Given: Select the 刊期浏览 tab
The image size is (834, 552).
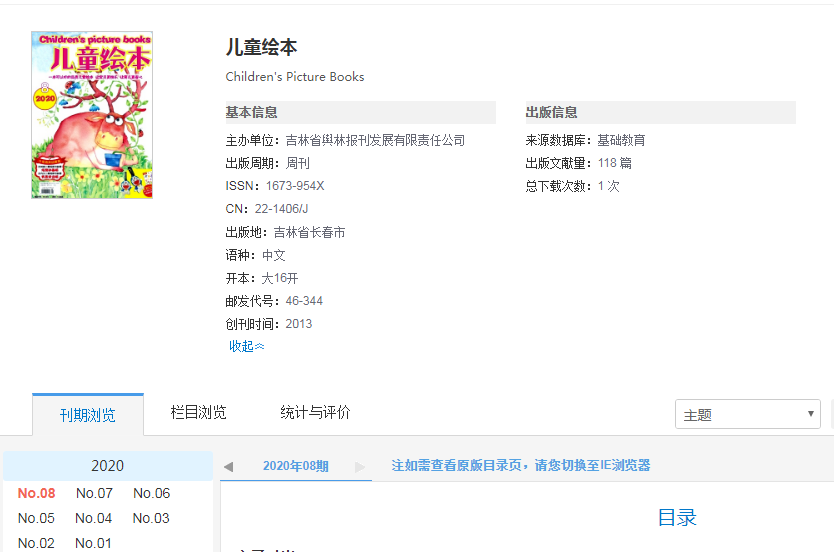Looking at the screenshot, I should click(87, 414).
